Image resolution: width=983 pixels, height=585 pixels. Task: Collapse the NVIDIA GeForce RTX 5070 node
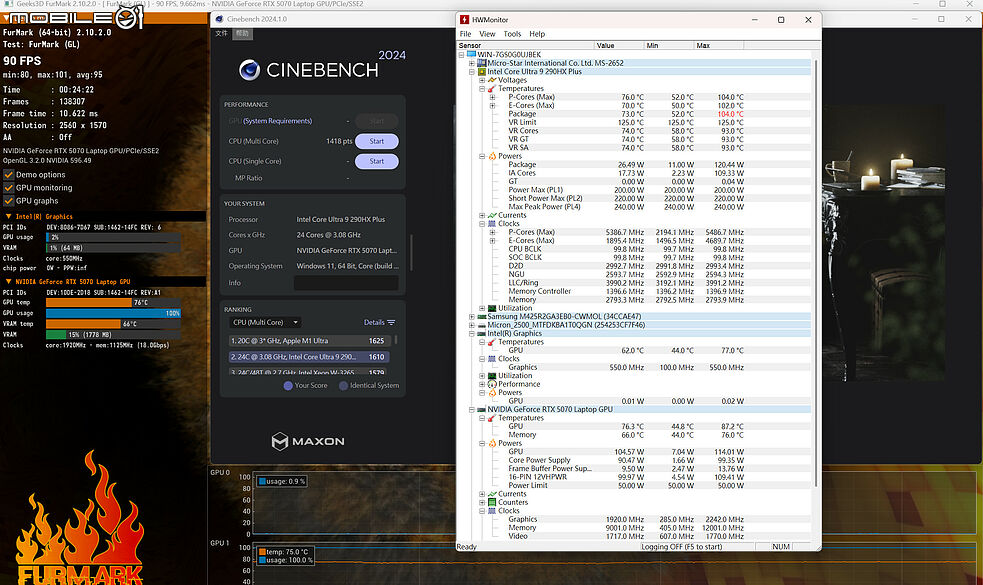471,409
